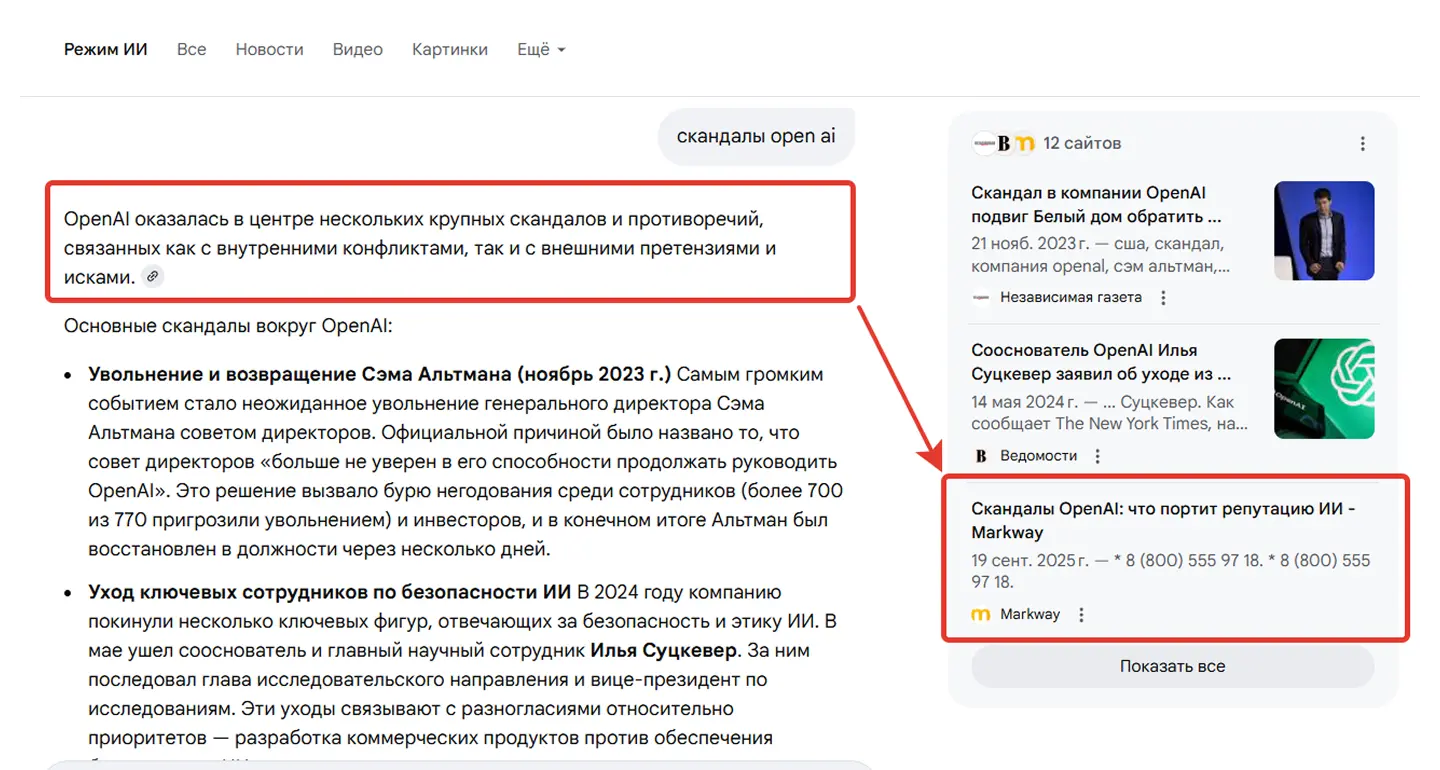Open more options for Независимая газета source

[x=1163, y=298]
